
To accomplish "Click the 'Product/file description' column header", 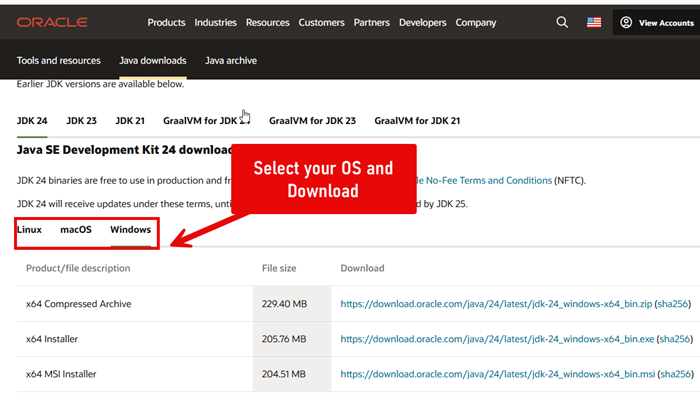I will 78,268.
